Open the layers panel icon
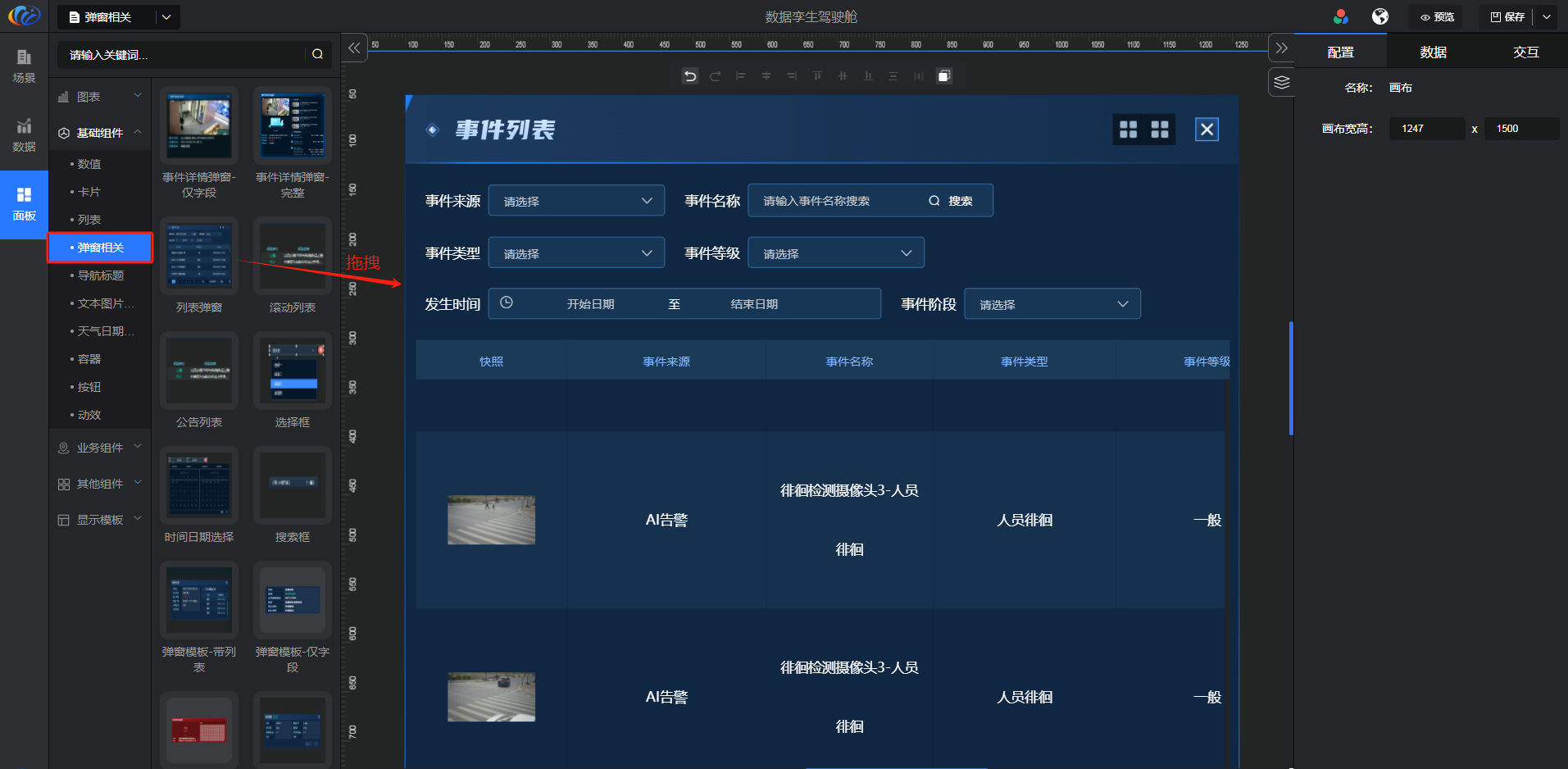The height and width of the screenshot is (769, 1568). click(1282, 82)
